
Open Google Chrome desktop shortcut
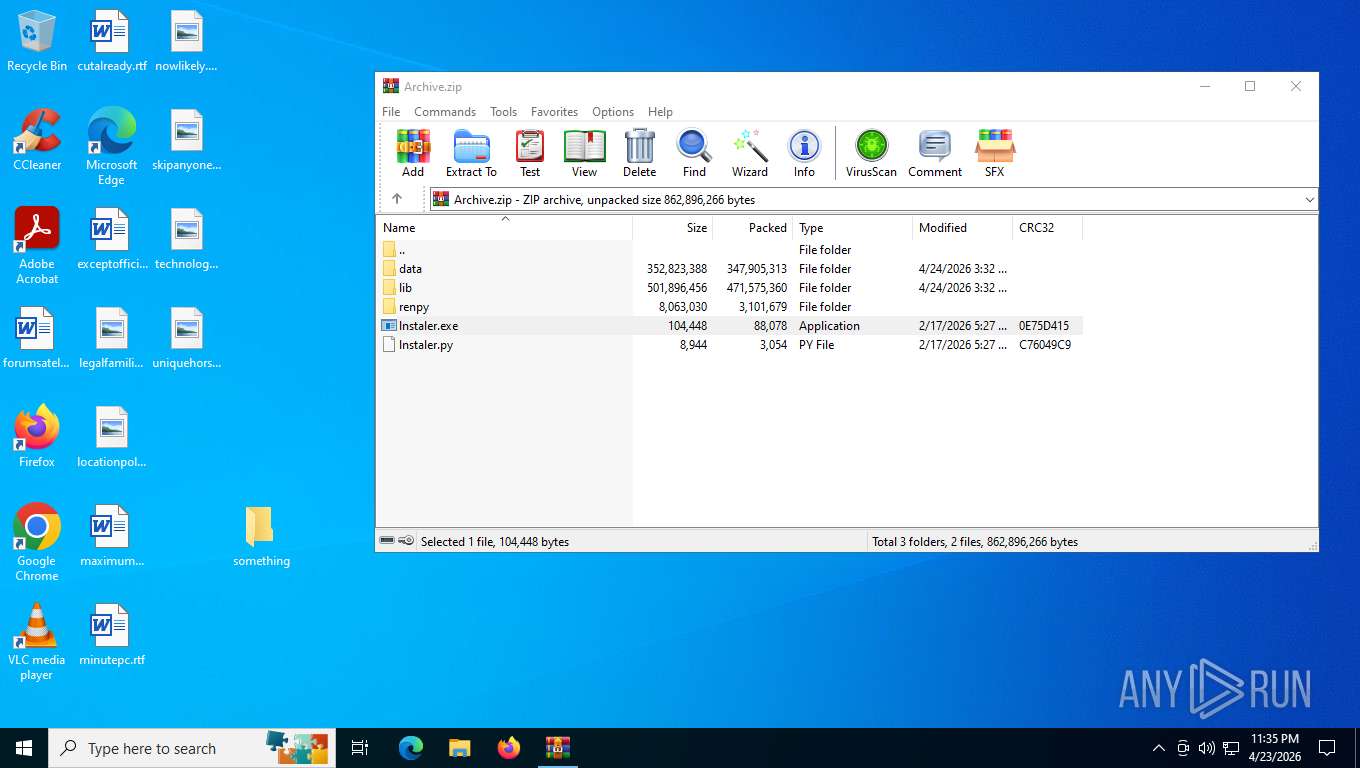[37, 542]
